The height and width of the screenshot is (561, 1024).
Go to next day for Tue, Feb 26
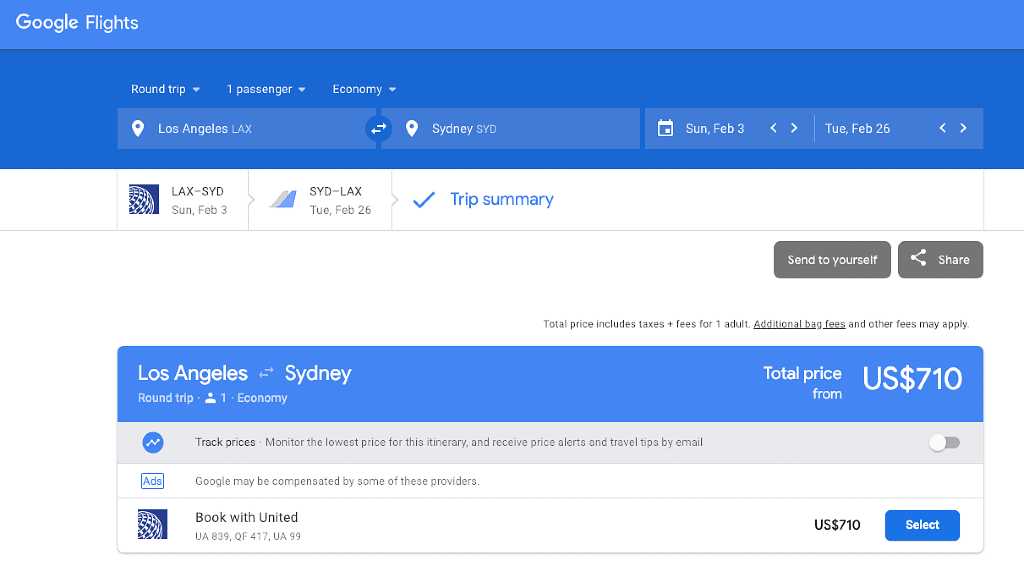963,128
